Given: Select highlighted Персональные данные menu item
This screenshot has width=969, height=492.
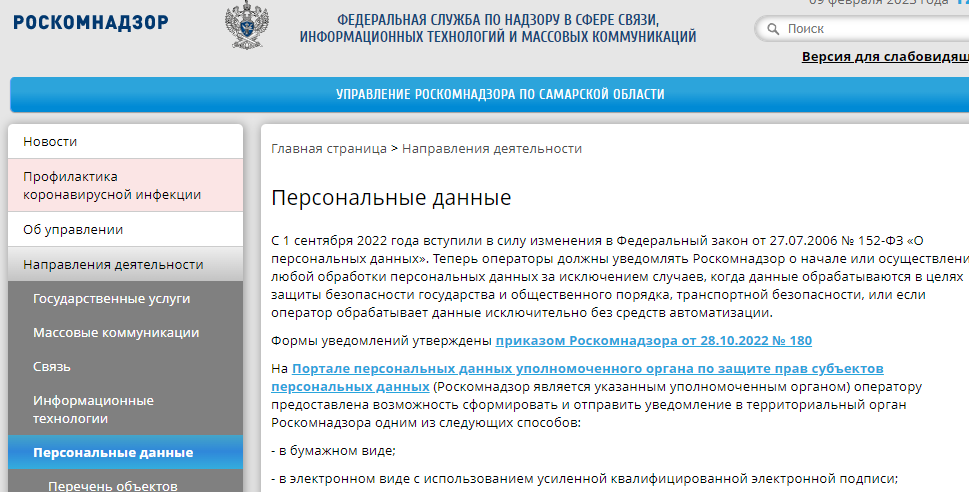Looking at the screenshot, I should [x=125, y=452].
